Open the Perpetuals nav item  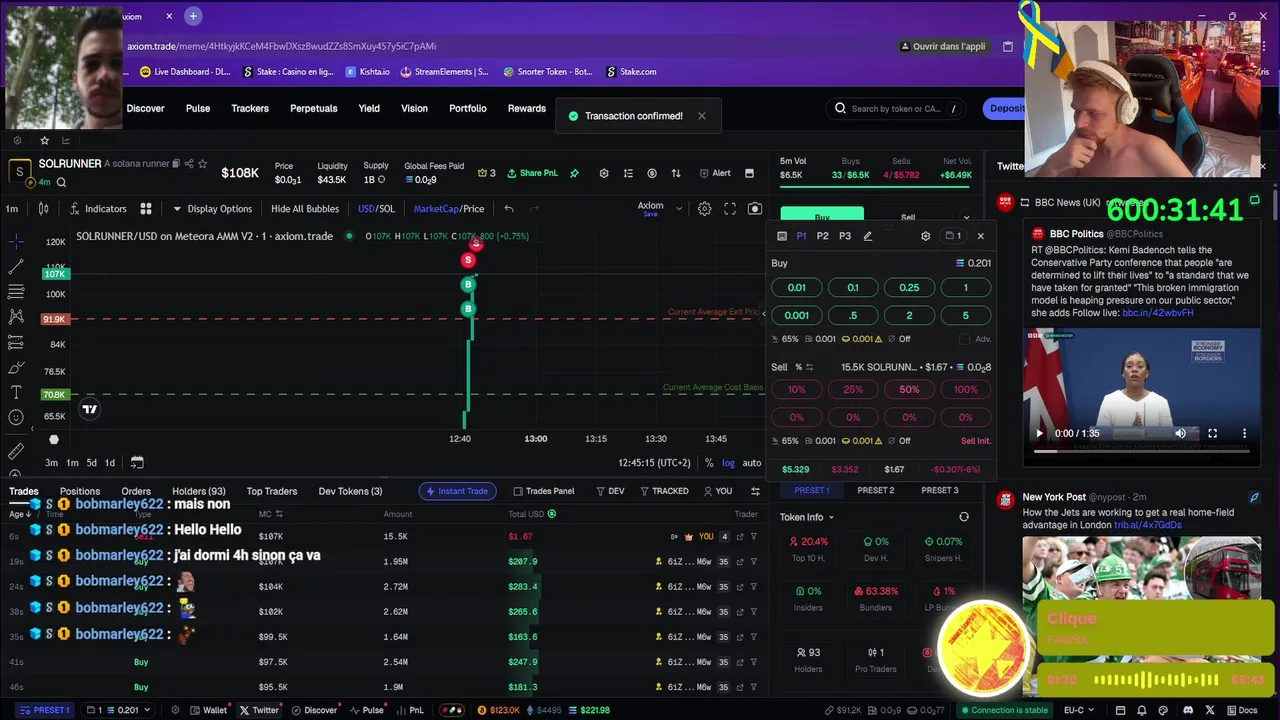click(314, 108)
